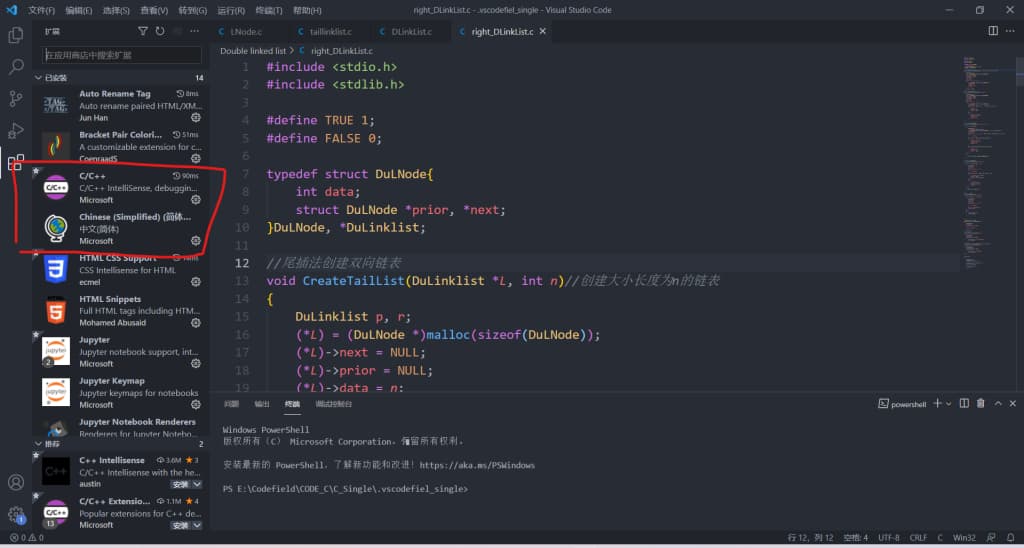Viewport: 1024px width, 548px height.
Task: Close the right_DLinkList.c tab
Action: point(543,31)
